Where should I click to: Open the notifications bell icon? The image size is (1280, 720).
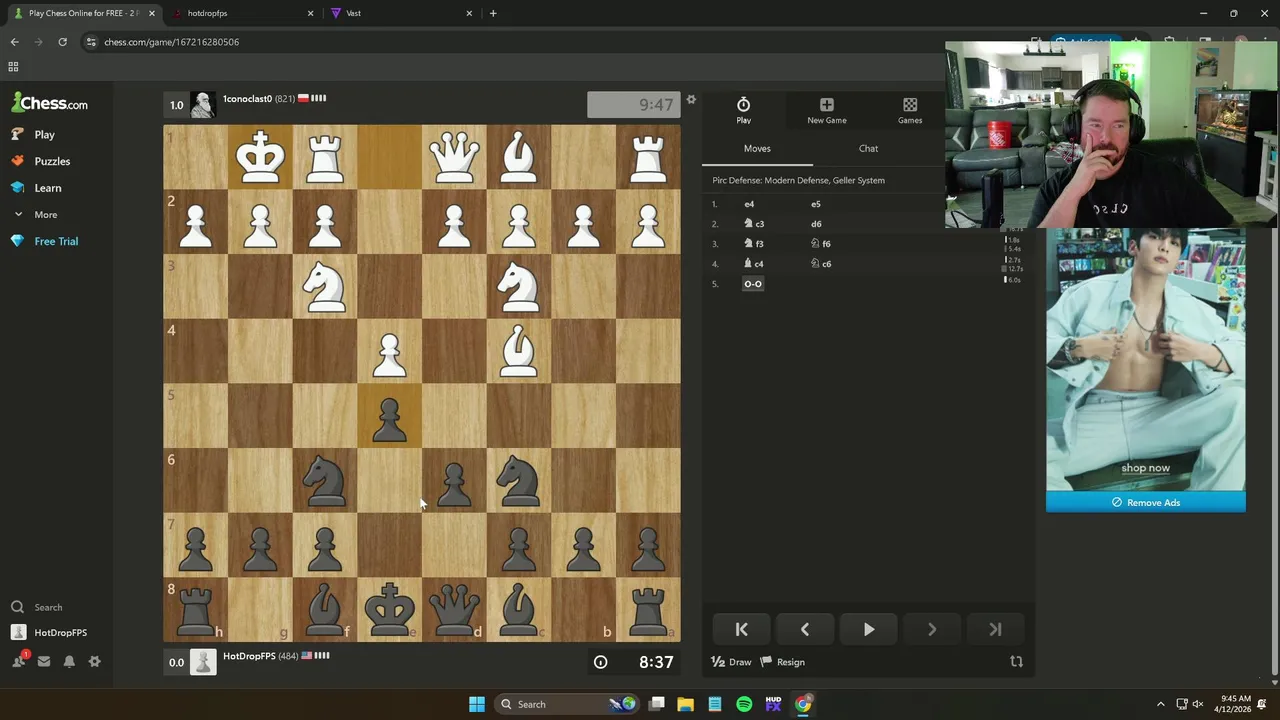[69, 662]
